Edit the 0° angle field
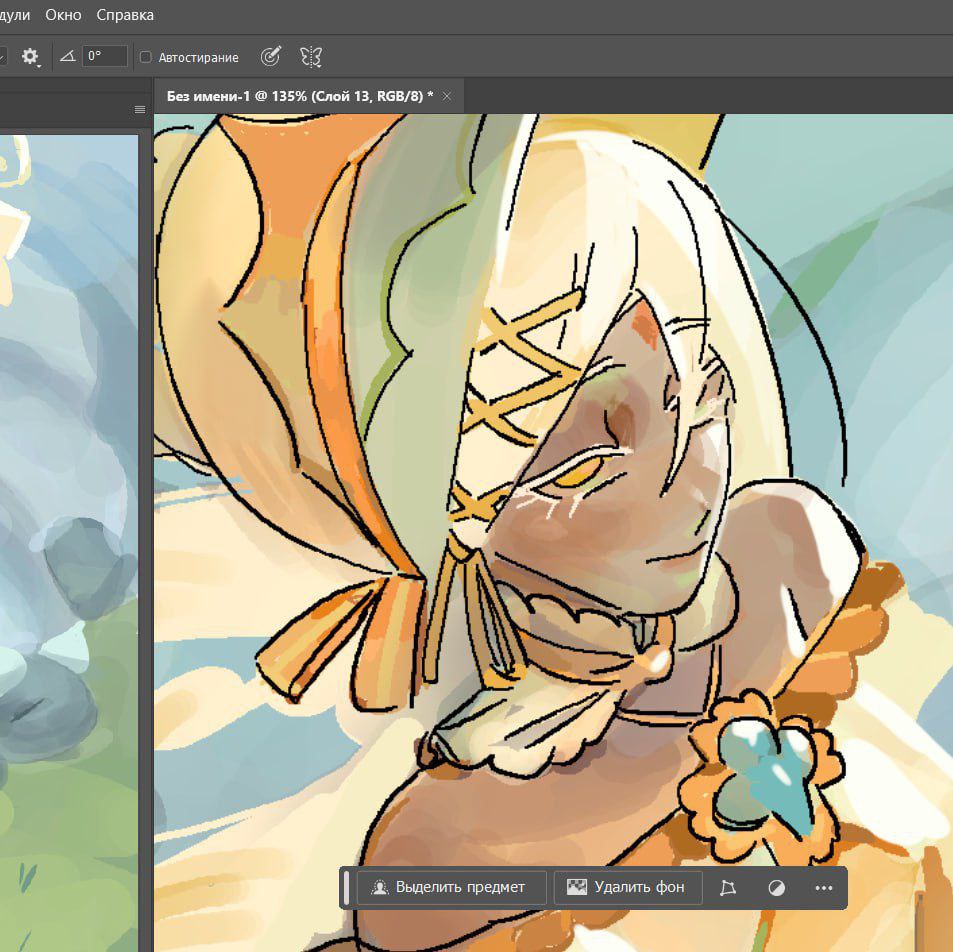This screenshot has width=953, height=952. tap(105, 56)
